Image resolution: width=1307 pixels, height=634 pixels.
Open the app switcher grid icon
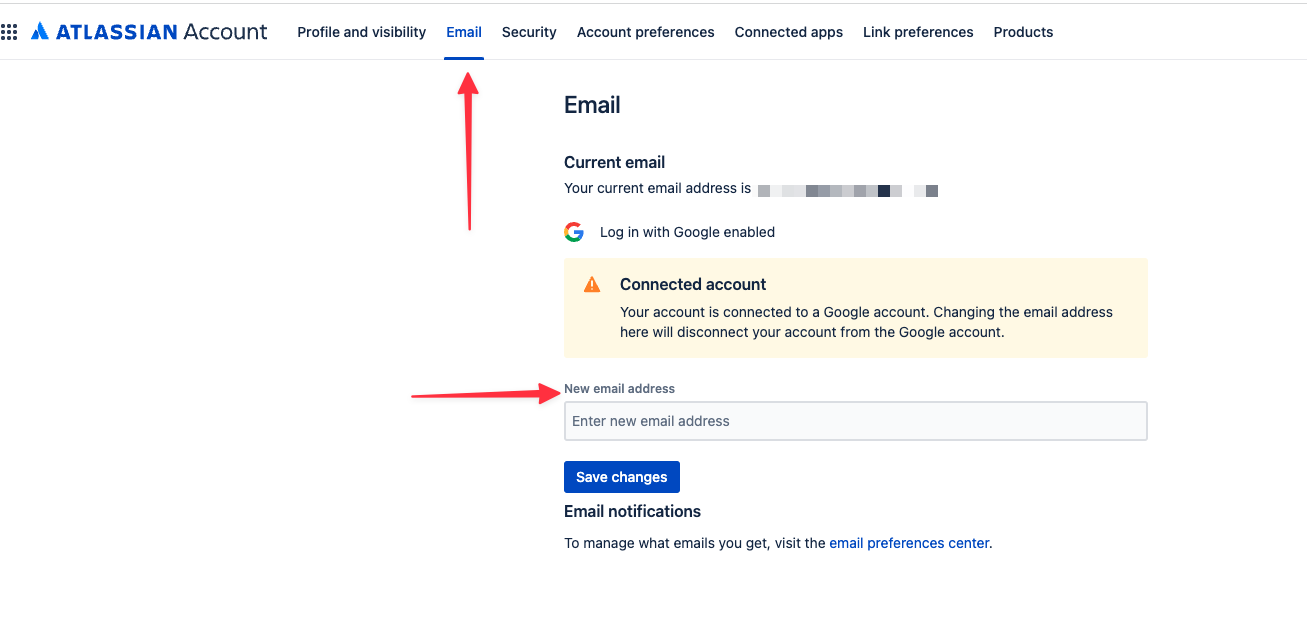pyautogui.click(x=10, y=31)
